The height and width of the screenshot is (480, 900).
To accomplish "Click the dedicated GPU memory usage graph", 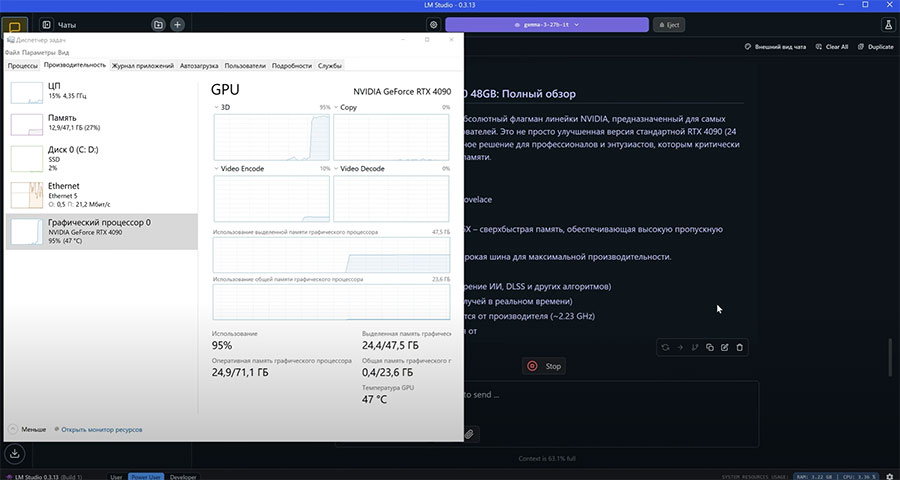I will pyautogui.click(x=331, y=255).
